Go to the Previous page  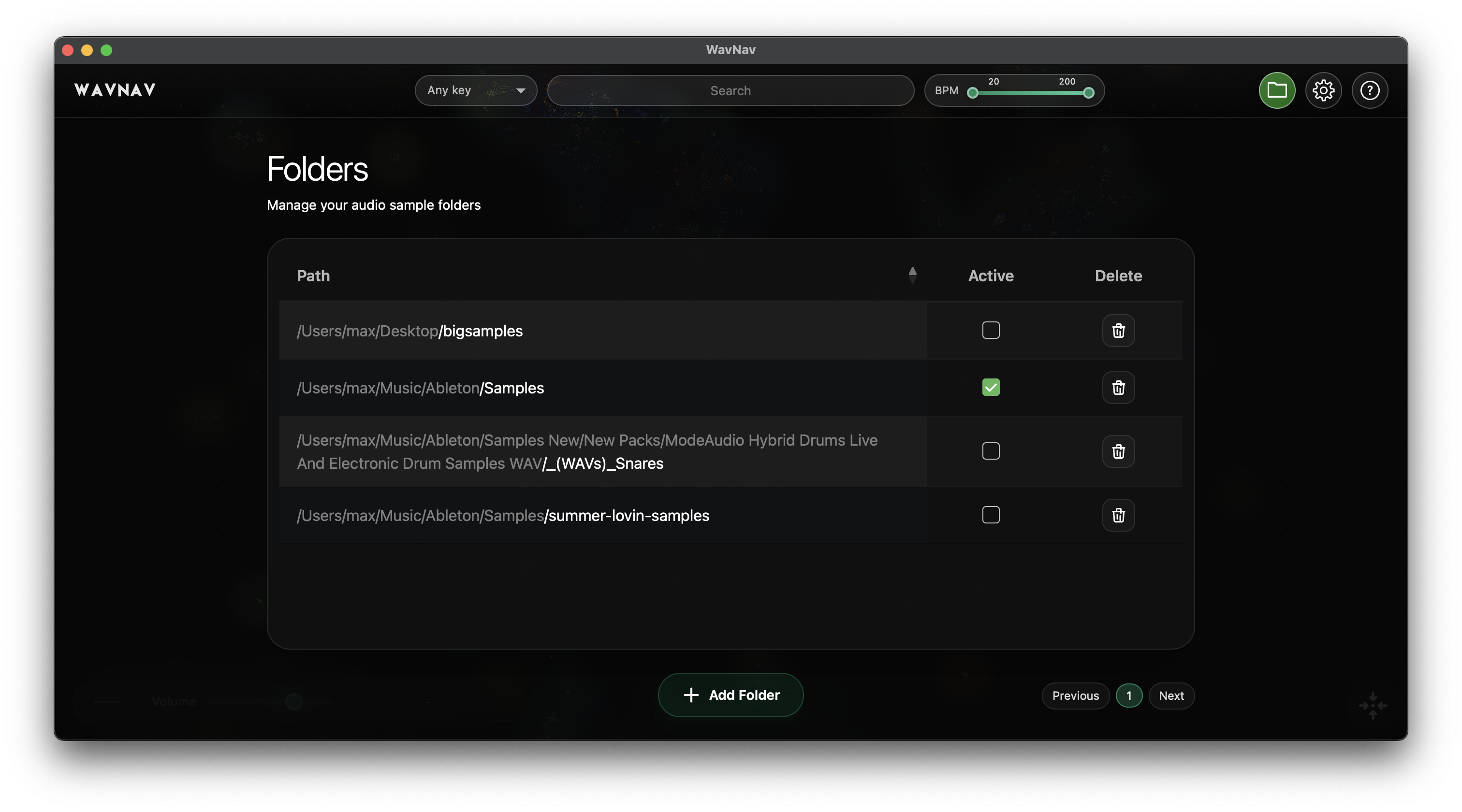[1075, 696]
